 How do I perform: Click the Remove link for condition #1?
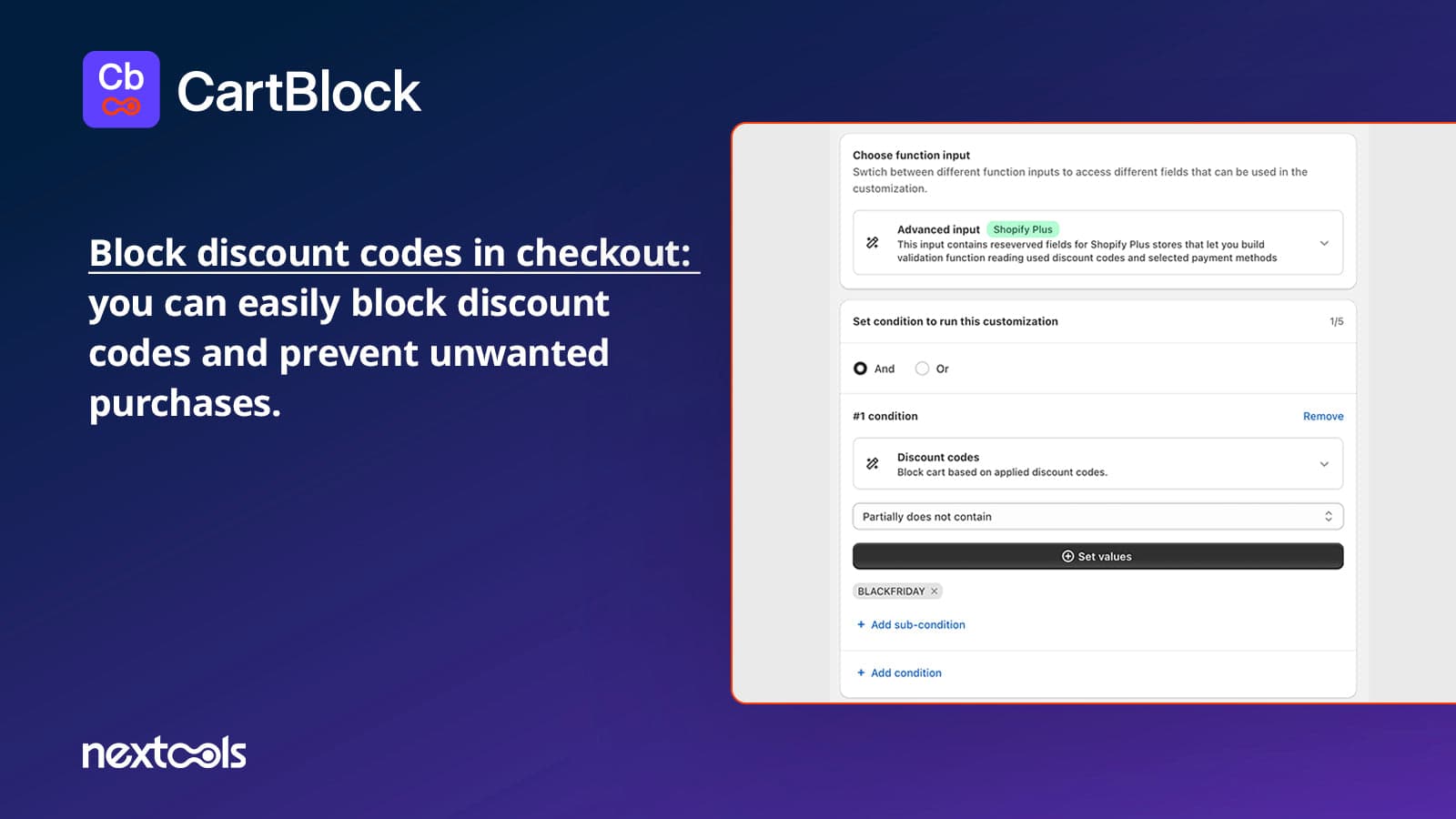pyautogui.click(x=1322, y=416)
